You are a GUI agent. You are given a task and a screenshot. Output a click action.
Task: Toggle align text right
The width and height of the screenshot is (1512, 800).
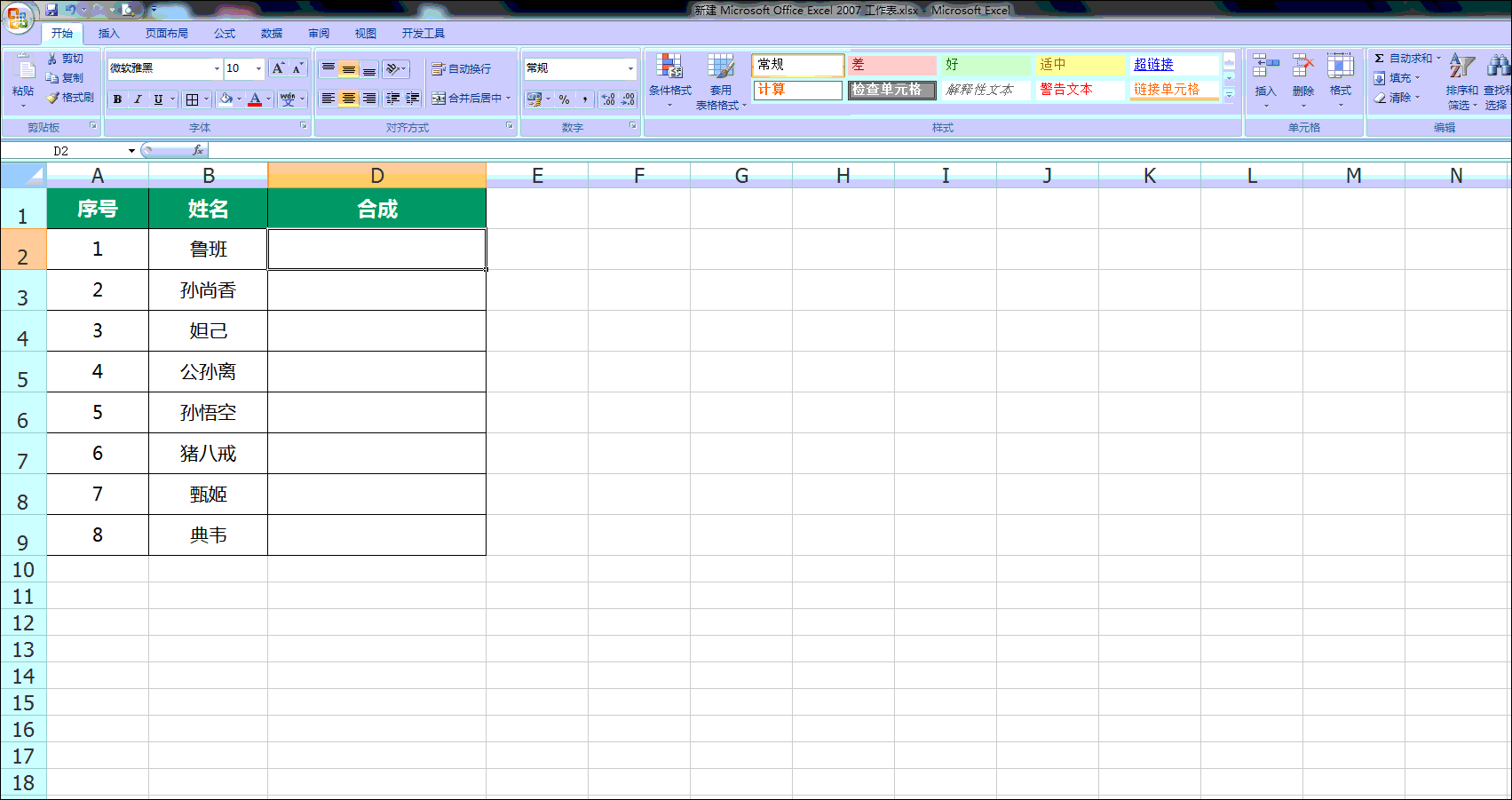pyautogui.click(x=369, y=99)
